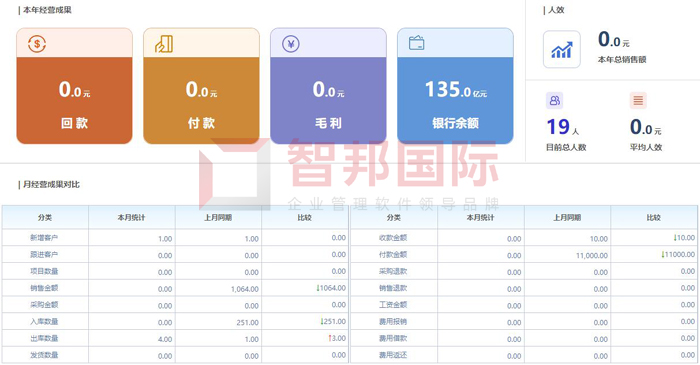700x365 pixels.
Task: Select the 付款金额 row label
Action: coord(393,254)
